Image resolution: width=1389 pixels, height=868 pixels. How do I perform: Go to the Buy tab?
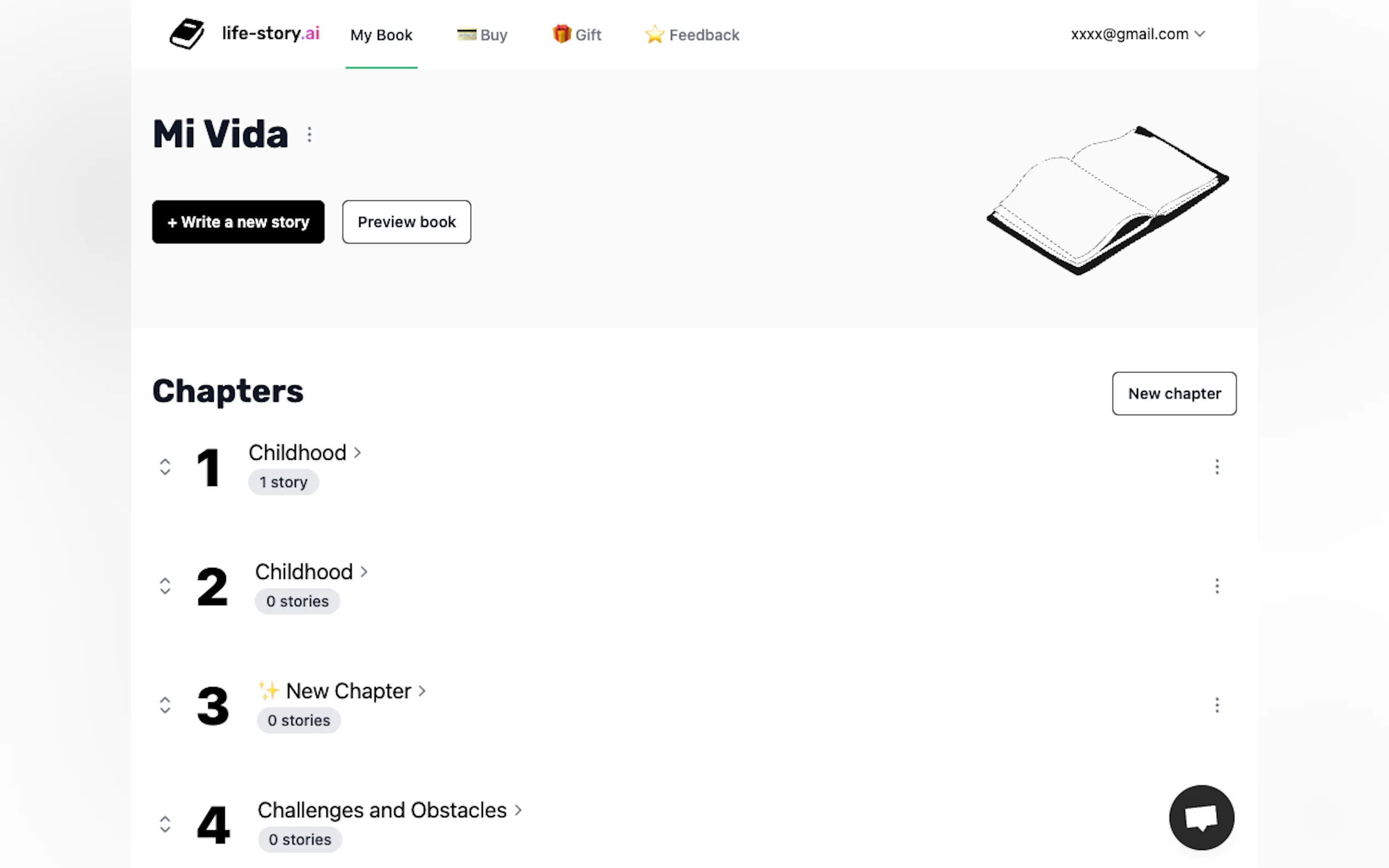tap(482, 35)
